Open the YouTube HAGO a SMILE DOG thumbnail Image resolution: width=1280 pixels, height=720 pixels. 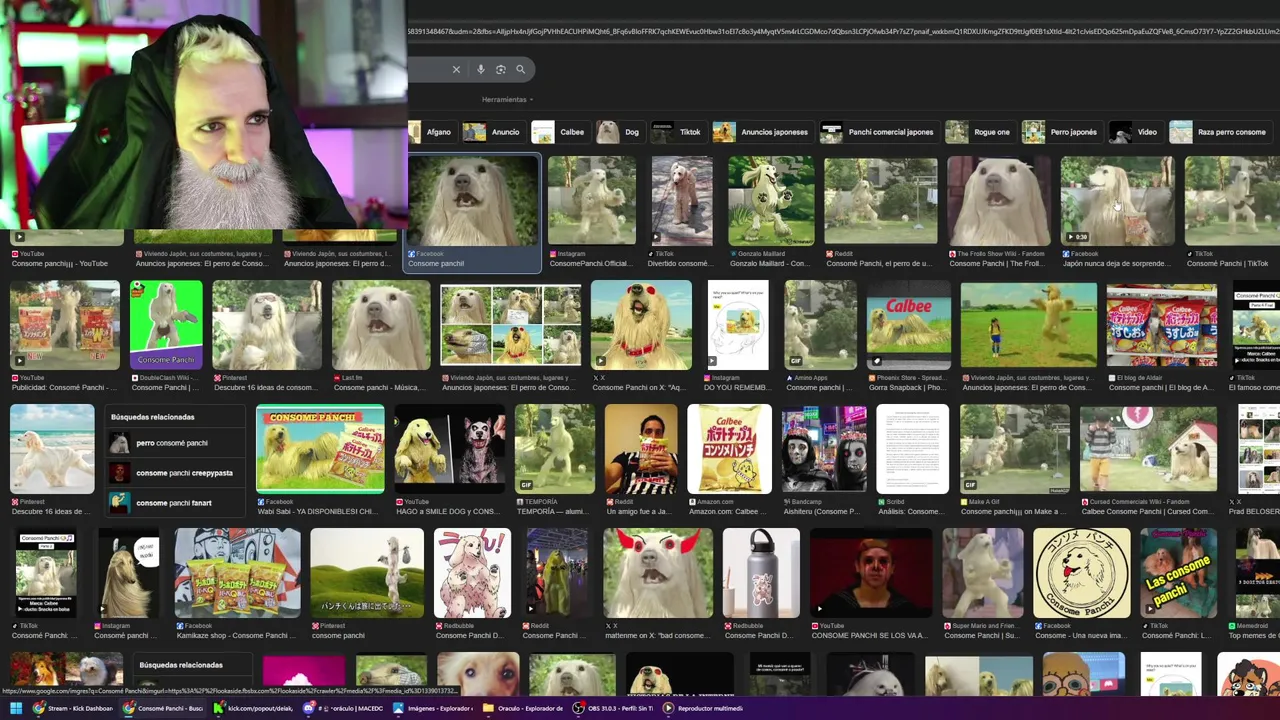(x=450, y=449)
